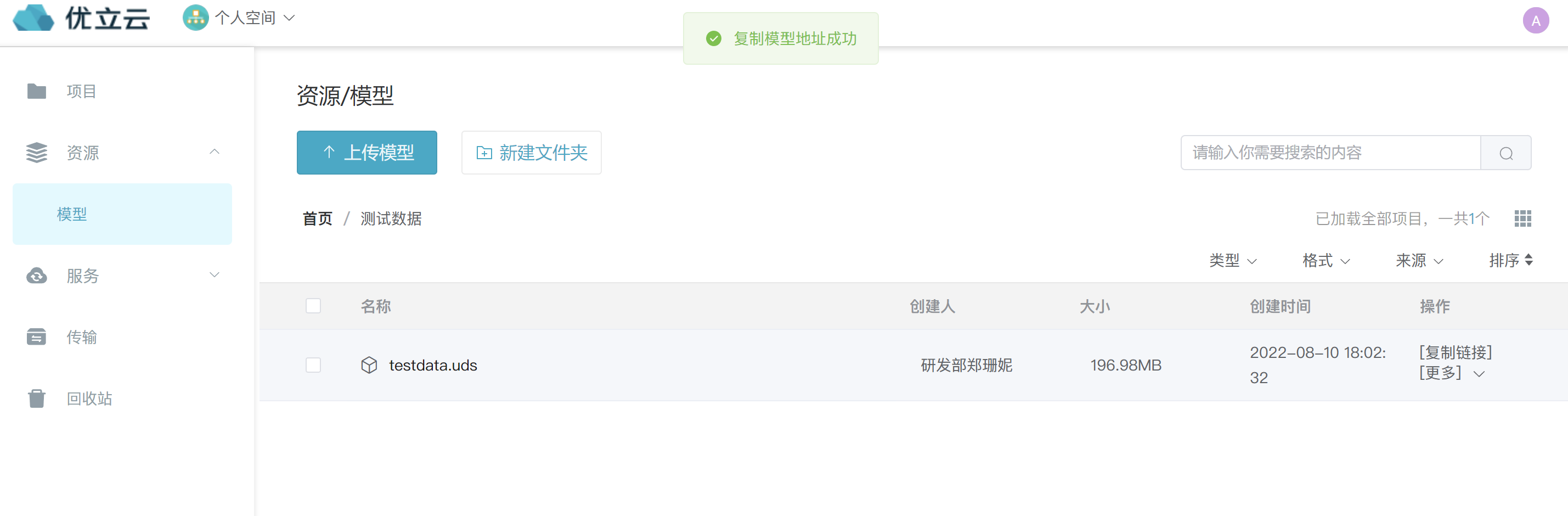
Task: Expand the 服务 sidebar section
Action: pyautogui.click(x=122, y=276)
